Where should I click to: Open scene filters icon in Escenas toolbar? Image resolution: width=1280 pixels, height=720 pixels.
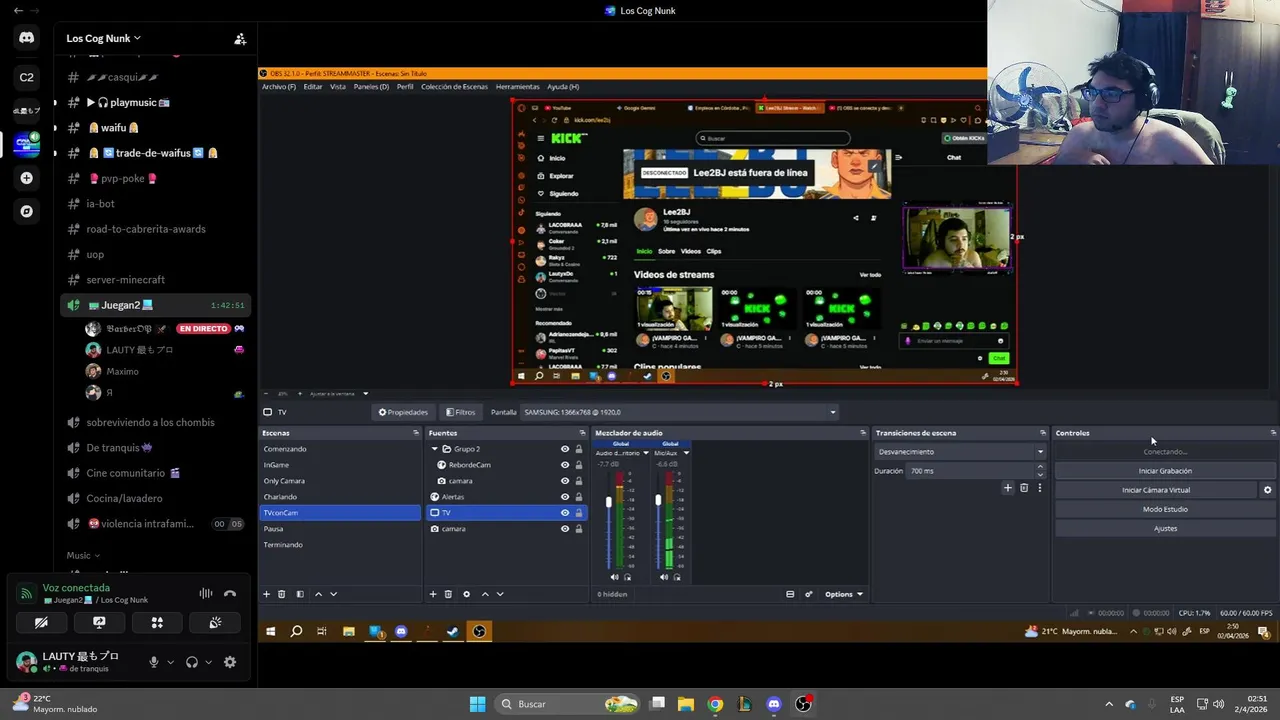(300, 594)
